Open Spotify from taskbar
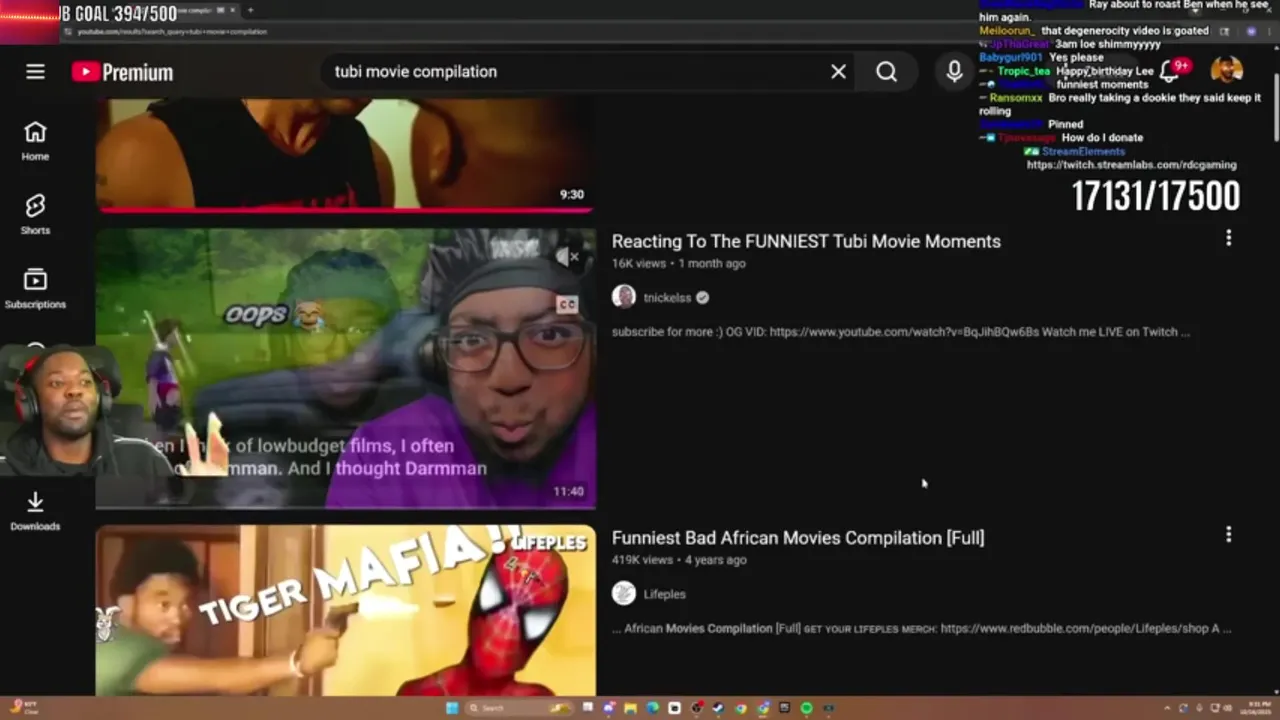Image resolution: width=1280 pixels, height=720 pixels. pyautogui.click(x=806, y=708)
